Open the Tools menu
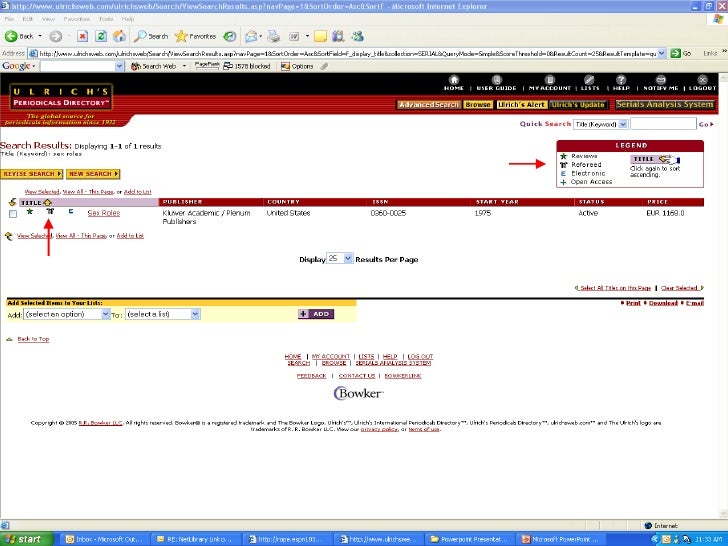The height and width of the screenshot is (546, 728). [x=106, y=19]
